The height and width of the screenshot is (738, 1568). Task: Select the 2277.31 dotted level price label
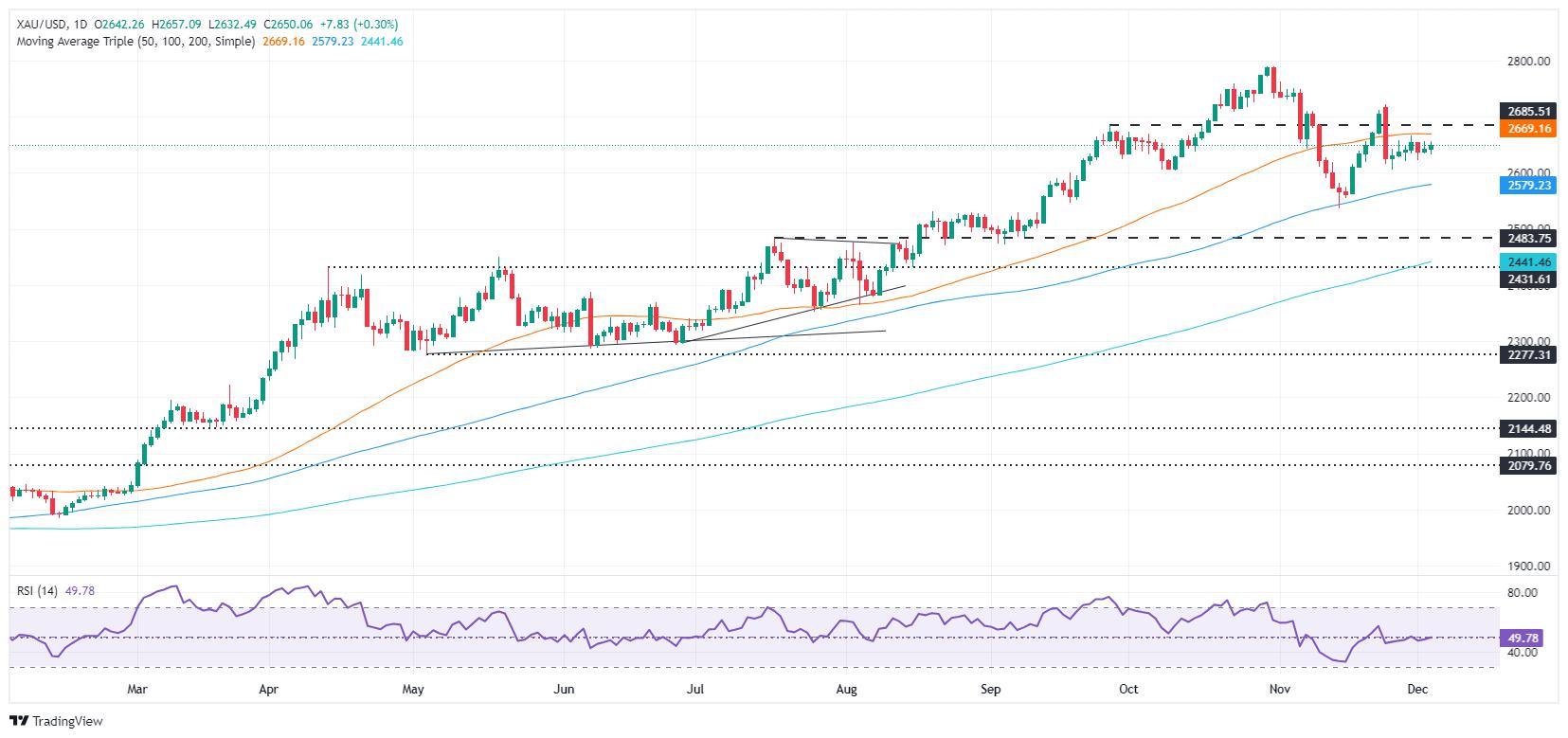(1526, 354)
